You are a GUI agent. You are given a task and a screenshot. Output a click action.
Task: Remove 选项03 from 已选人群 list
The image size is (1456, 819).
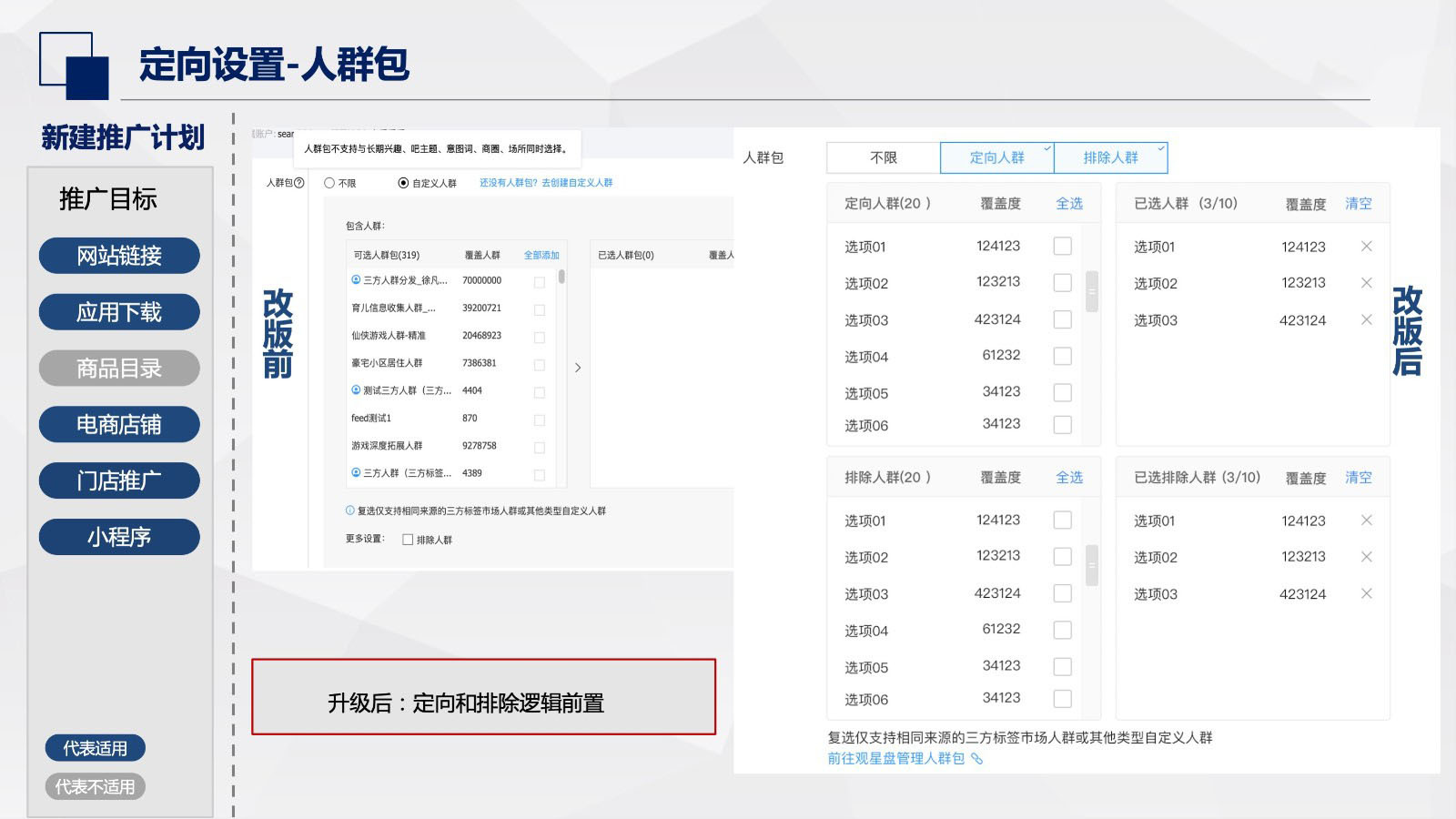[1366, 319]
